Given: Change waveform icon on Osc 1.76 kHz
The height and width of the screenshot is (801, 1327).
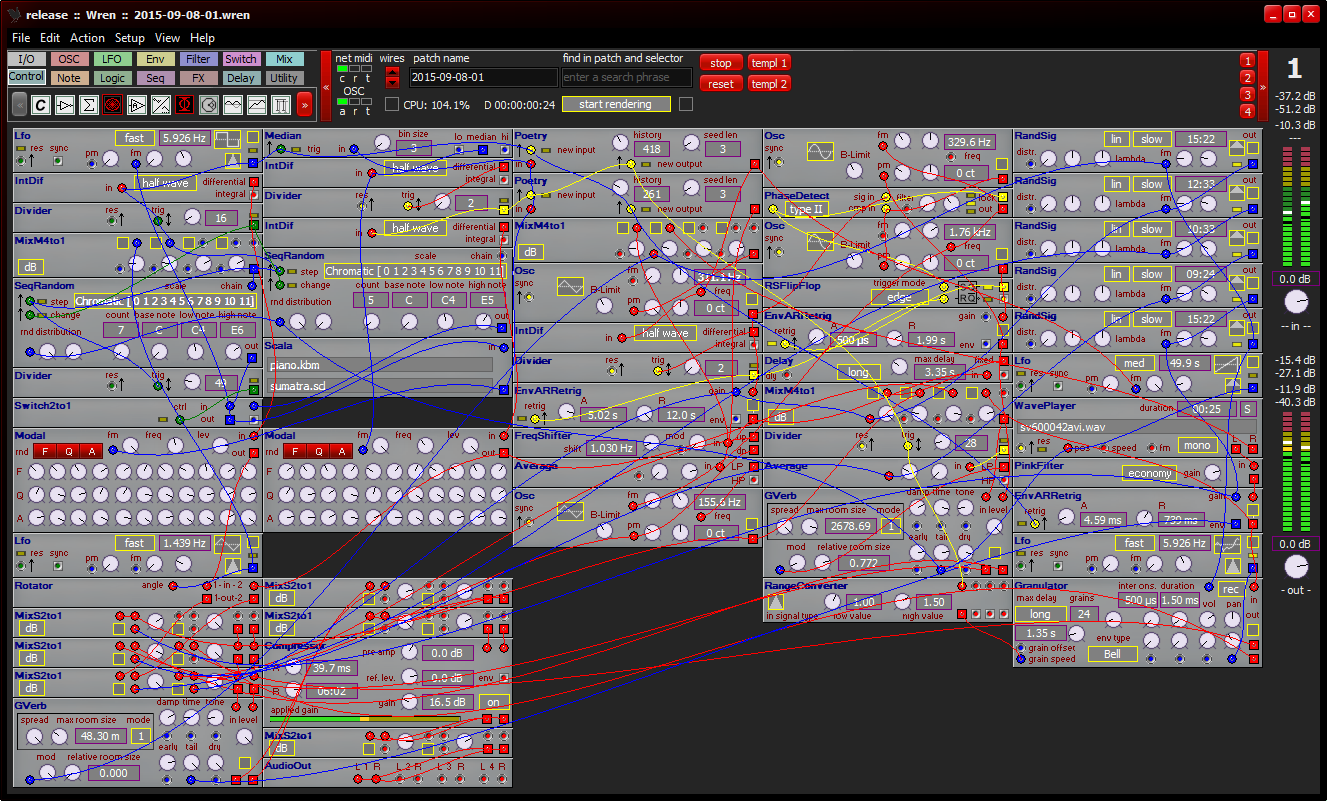Looking at the screenshot, I should (820, 241).
